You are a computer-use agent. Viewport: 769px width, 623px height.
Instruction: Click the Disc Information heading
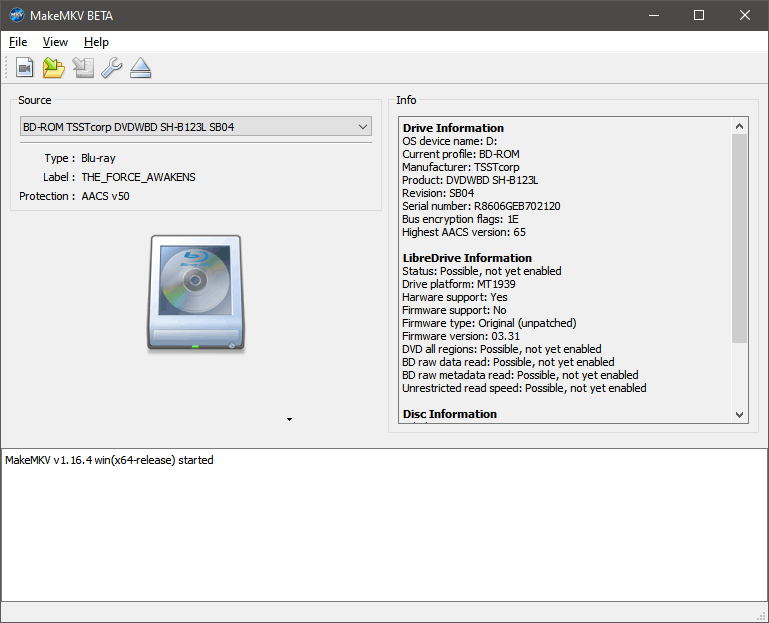point(450,414)
